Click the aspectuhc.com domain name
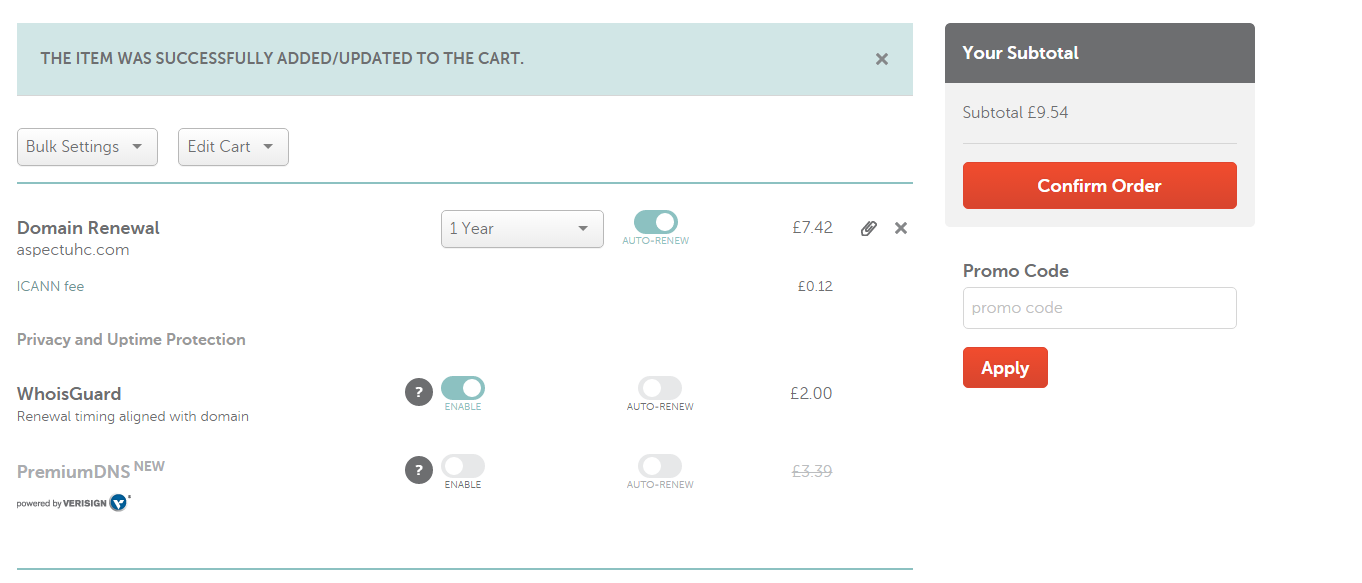Image resolution: width=1362 pixels, height=583 pixels. pos(73,250)
